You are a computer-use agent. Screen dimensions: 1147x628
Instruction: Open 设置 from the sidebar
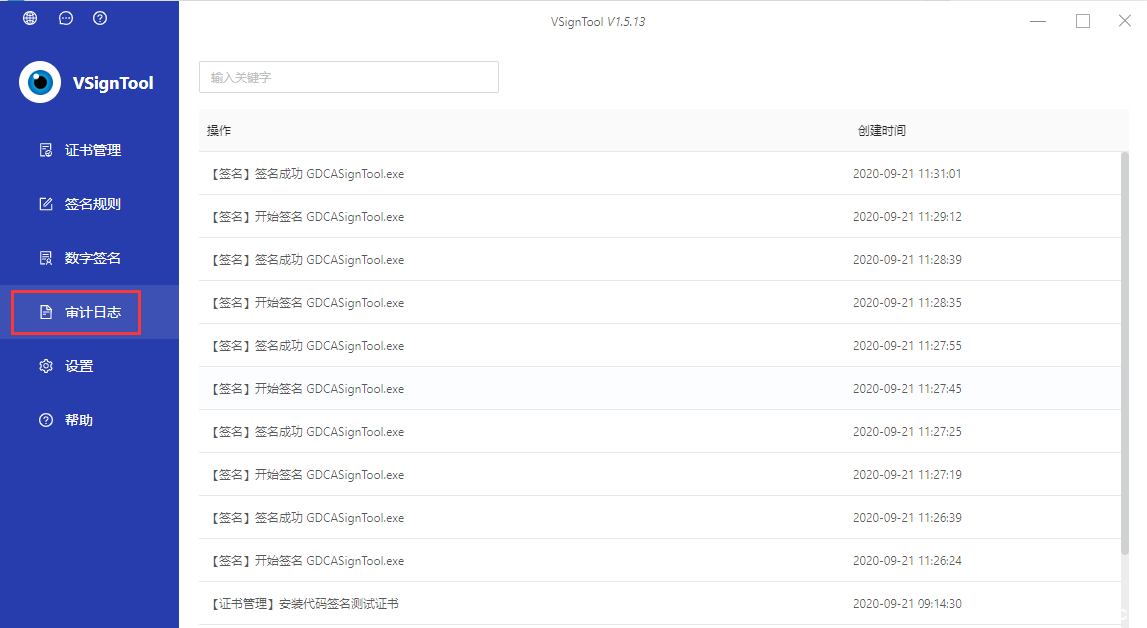click(89, 366)
